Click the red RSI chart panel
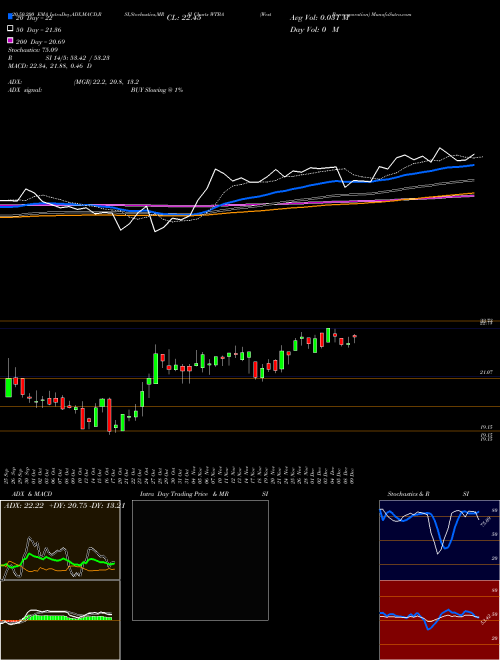This screenshot has width=500, height=660. click(x=439, y=620)
